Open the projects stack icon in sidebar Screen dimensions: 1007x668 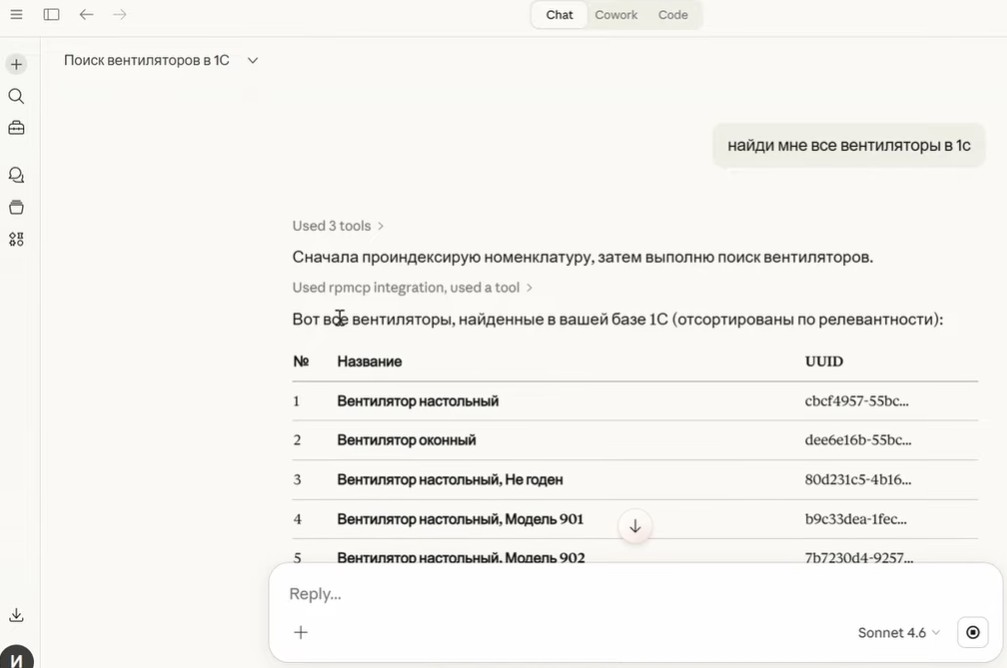point(16,207)
